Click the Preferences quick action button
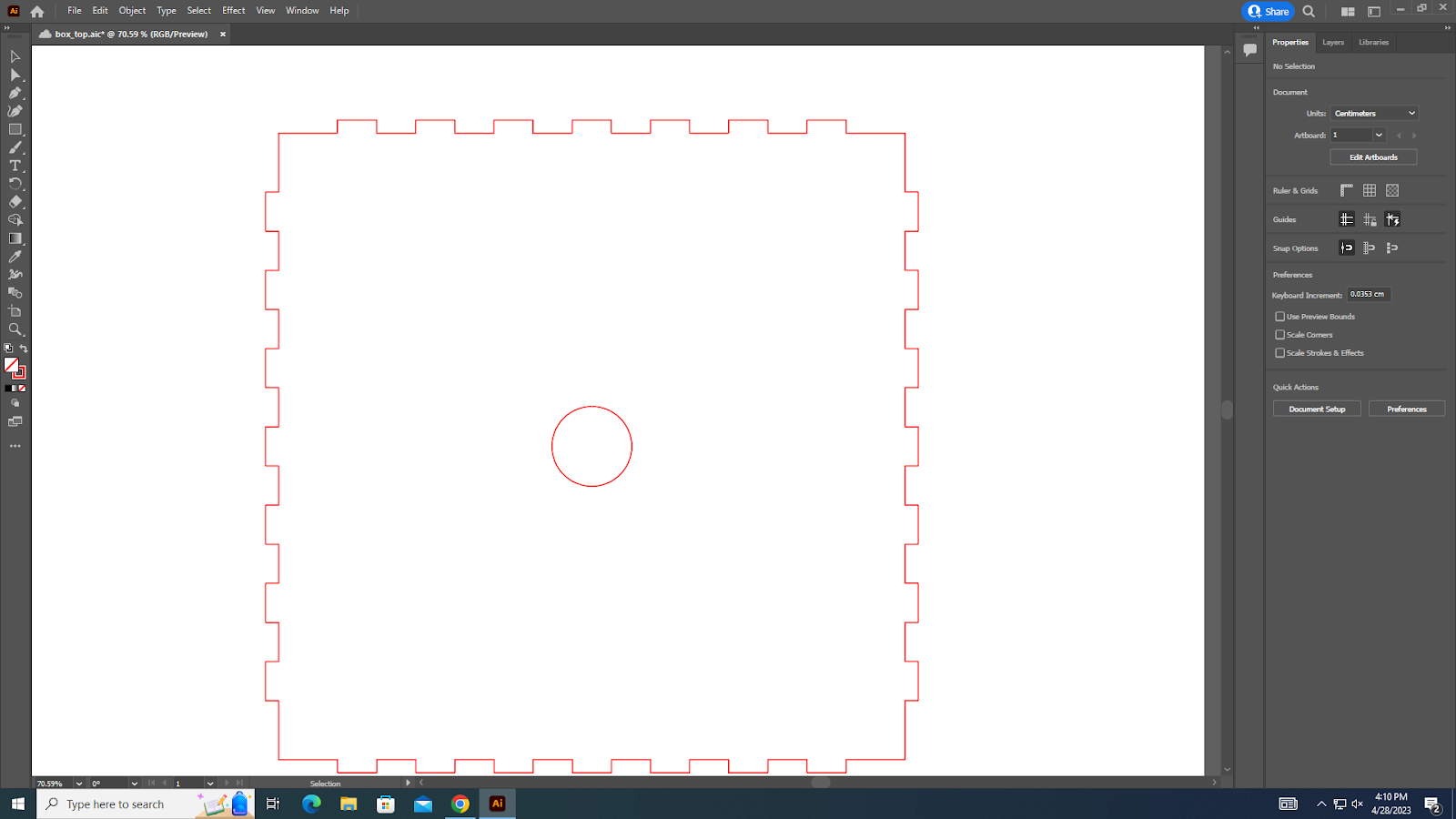Image resolution: width=1456 pixels, height=819 pixels. tap(1407, 409)
